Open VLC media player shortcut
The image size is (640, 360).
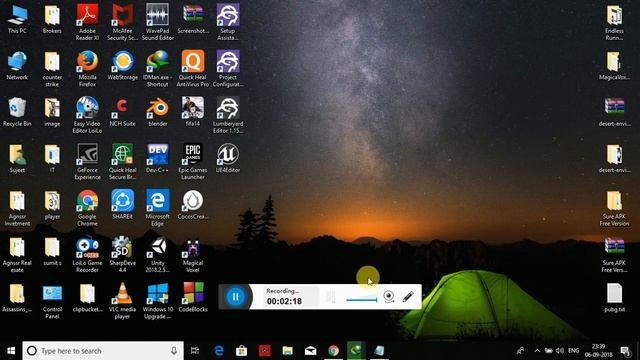(x=122, y=302)
